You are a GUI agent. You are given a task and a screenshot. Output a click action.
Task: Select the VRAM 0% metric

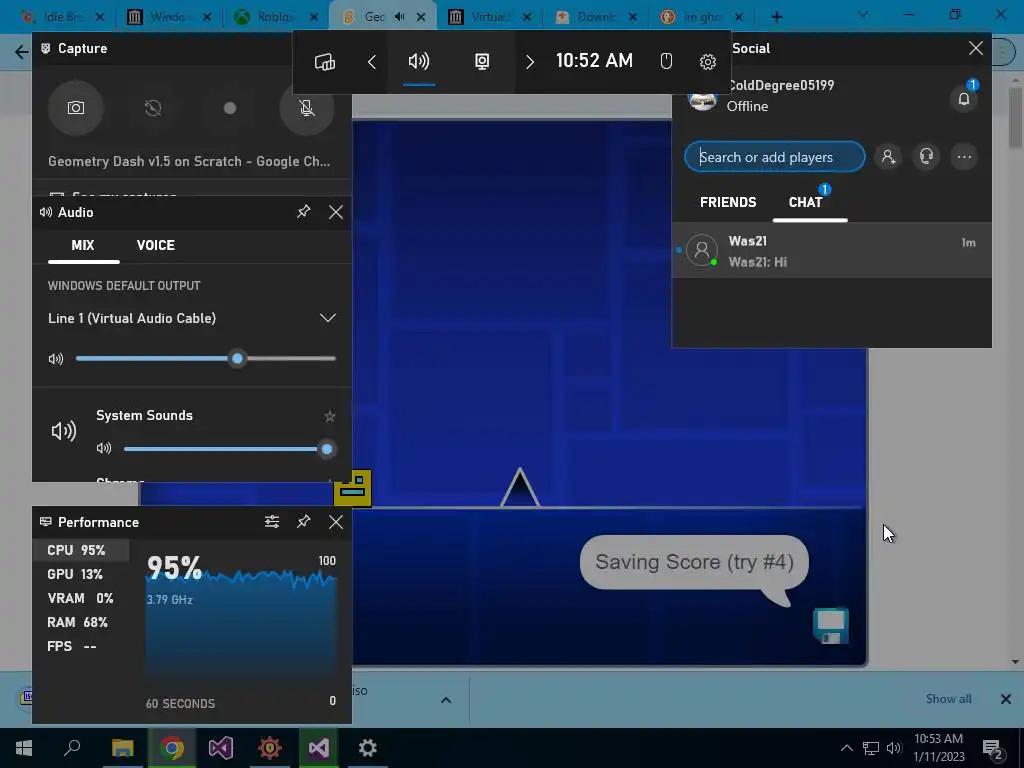81,598
